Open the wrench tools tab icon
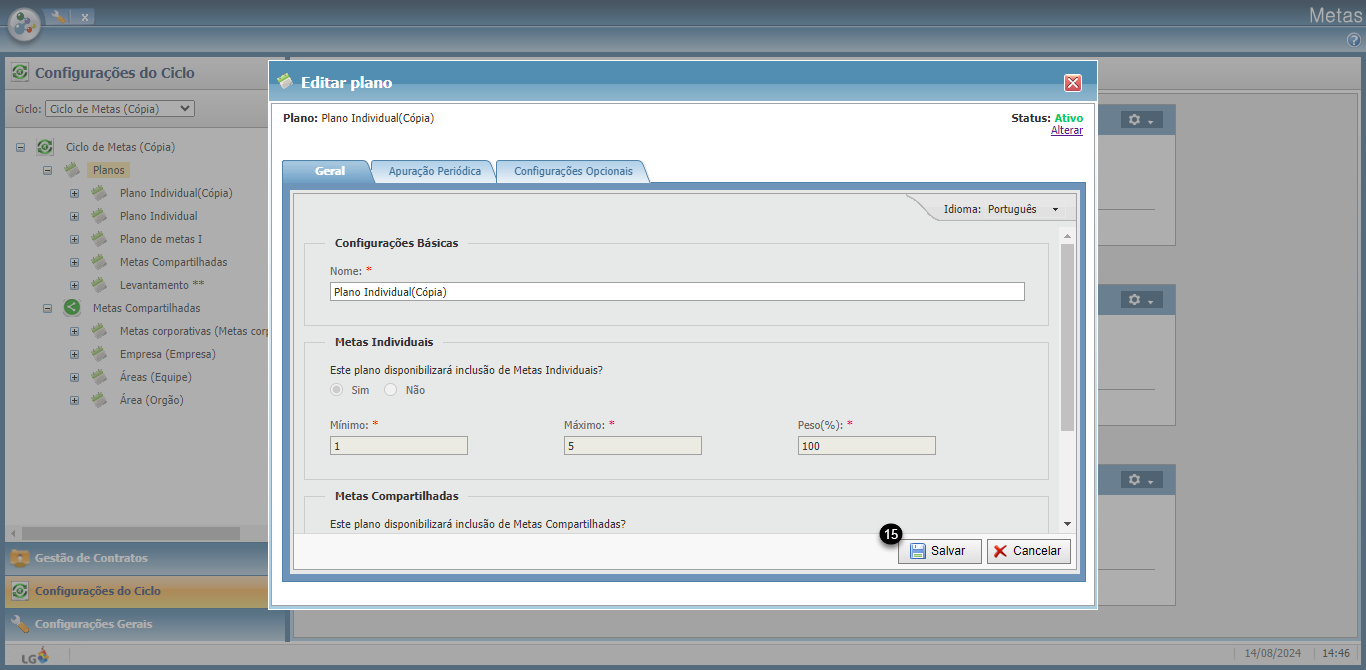 pyautogui.click(x=58, y=16)
